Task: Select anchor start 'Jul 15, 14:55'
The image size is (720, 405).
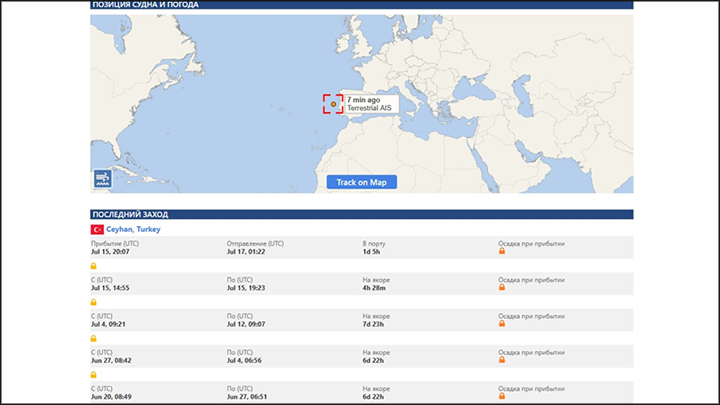Action: pyautogui.click(x=110, y=288)
